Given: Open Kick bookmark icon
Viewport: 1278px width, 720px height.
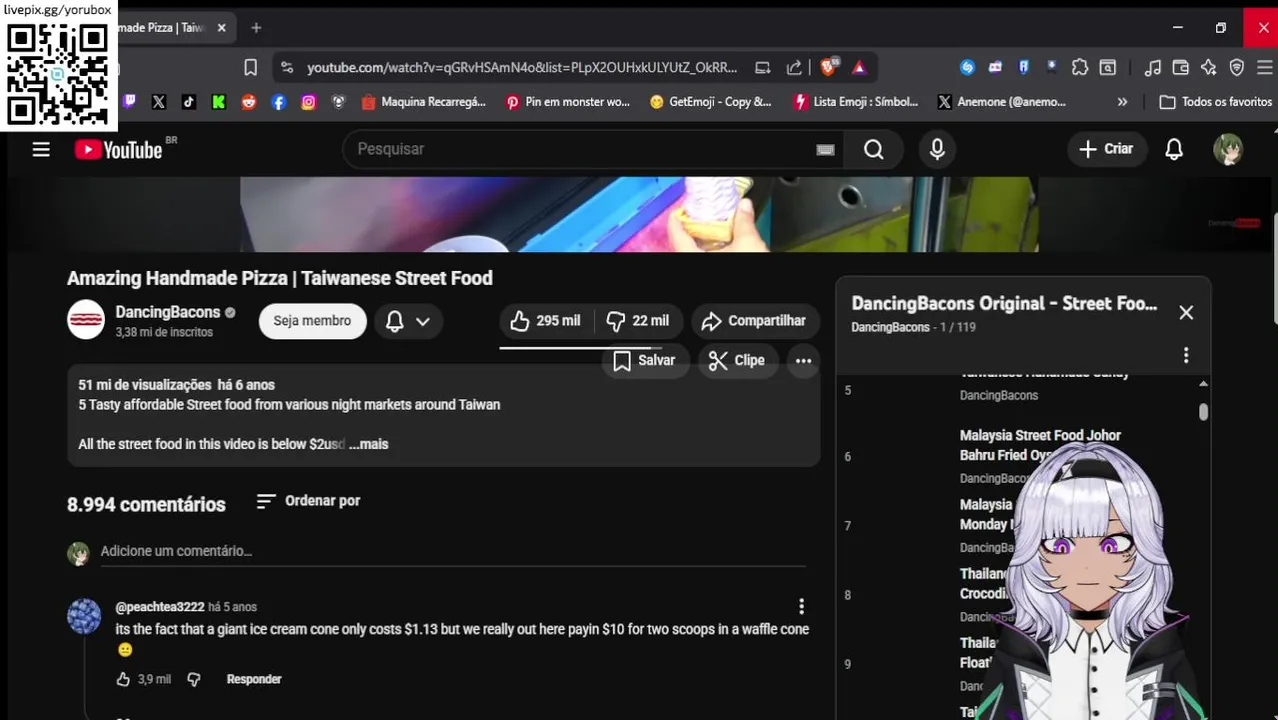Looking at the screenshot, I should click(x=219, y=101).
